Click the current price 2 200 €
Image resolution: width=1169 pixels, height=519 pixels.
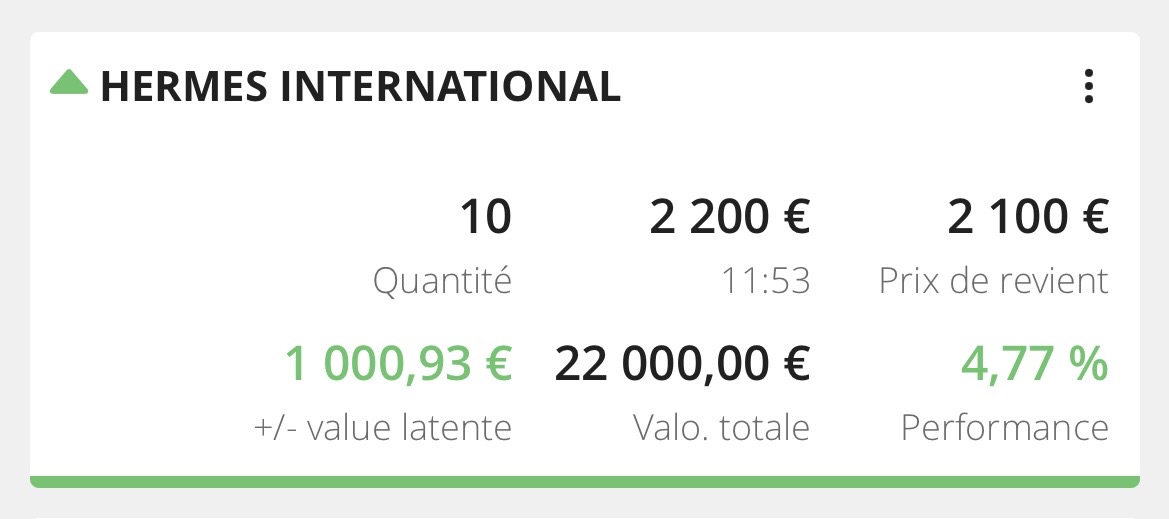(x=729, y=217)
